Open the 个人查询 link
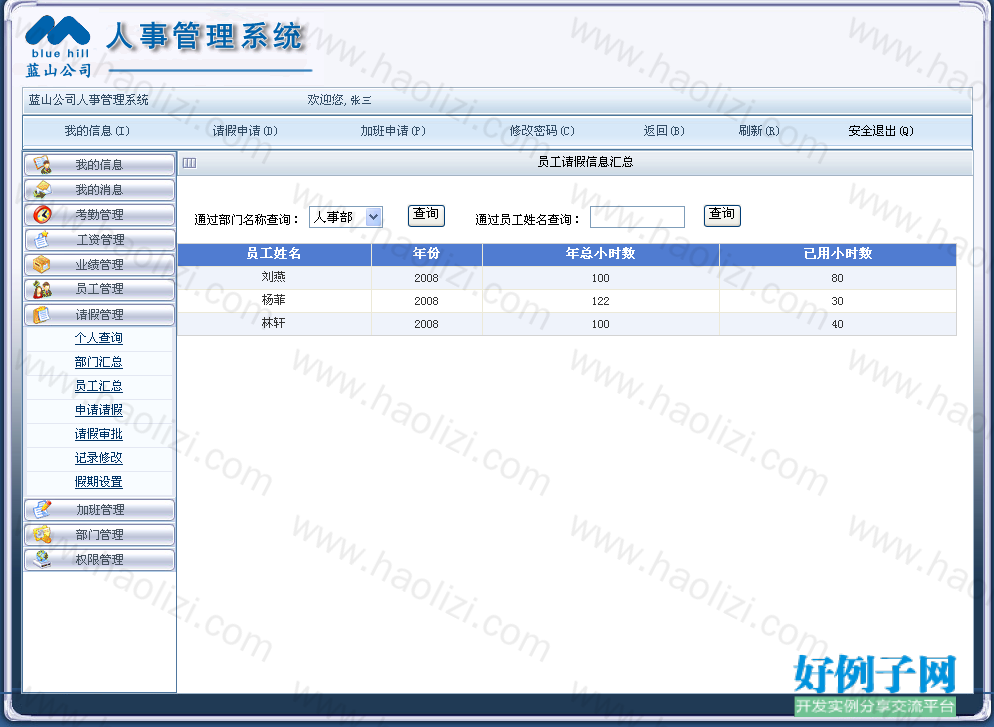This screenshot has height=727, width=994. (99, 338)
